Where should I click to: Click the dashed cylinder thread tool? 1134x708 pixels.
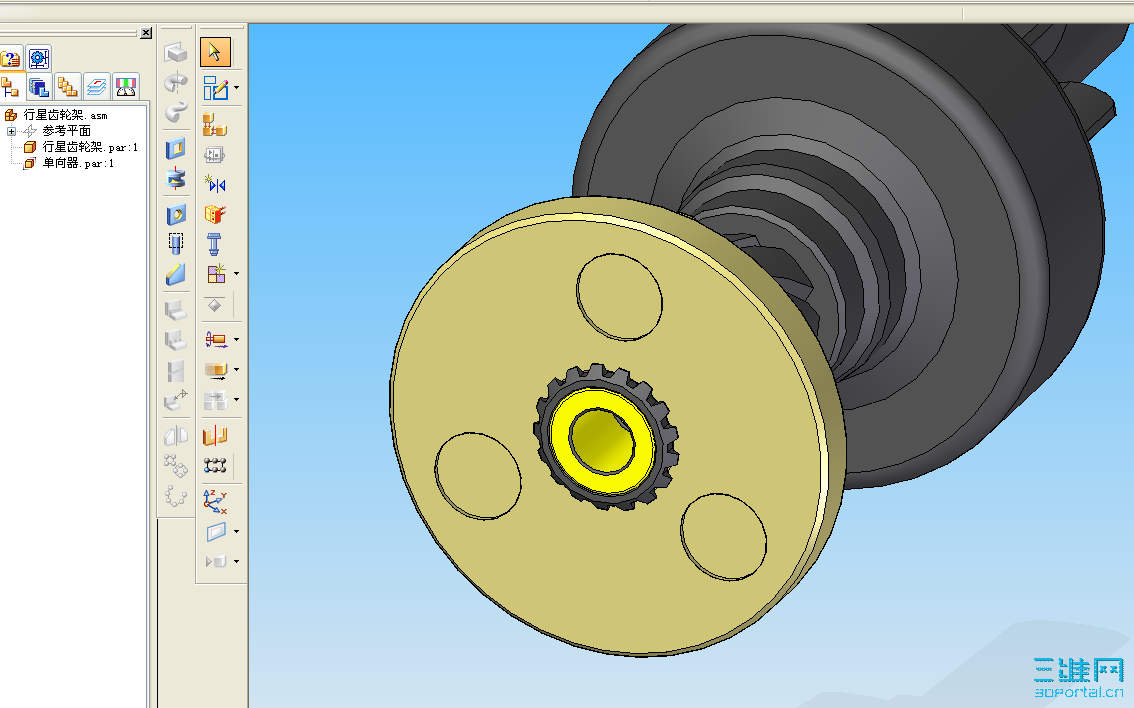coord(176,244)
